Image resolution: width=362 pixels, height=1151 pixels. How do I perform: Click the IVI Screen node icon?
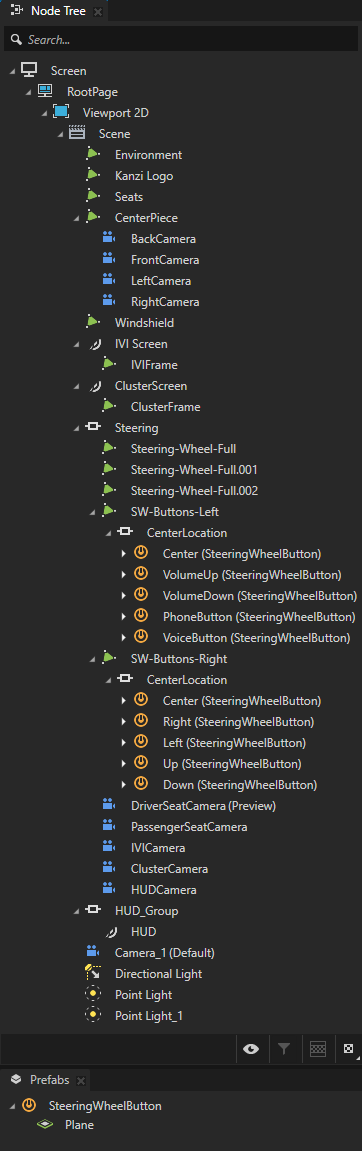pyautogui.click(x=95, y=344)
